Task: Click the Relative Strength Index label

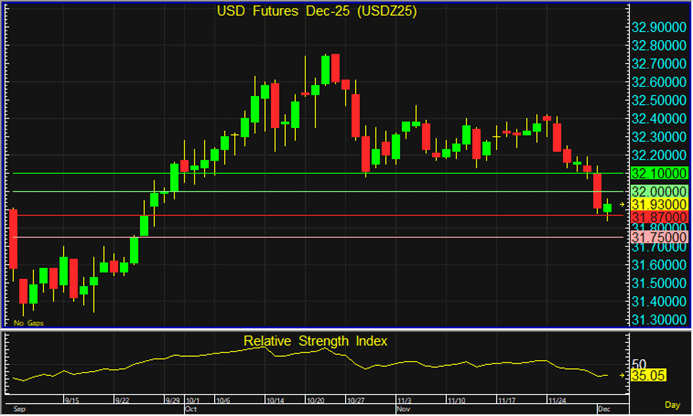Action: (x=316, y=341)
